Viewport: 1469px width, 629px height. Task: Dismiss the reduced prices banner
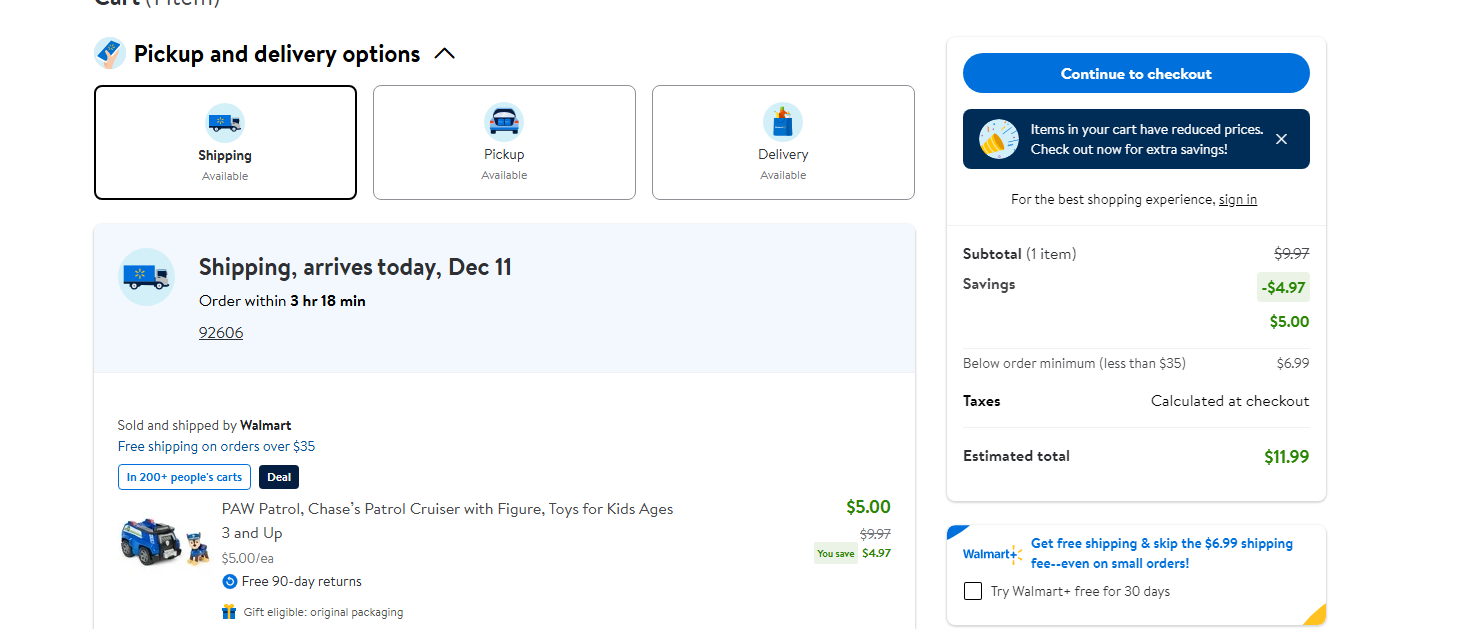point(1281,139)
